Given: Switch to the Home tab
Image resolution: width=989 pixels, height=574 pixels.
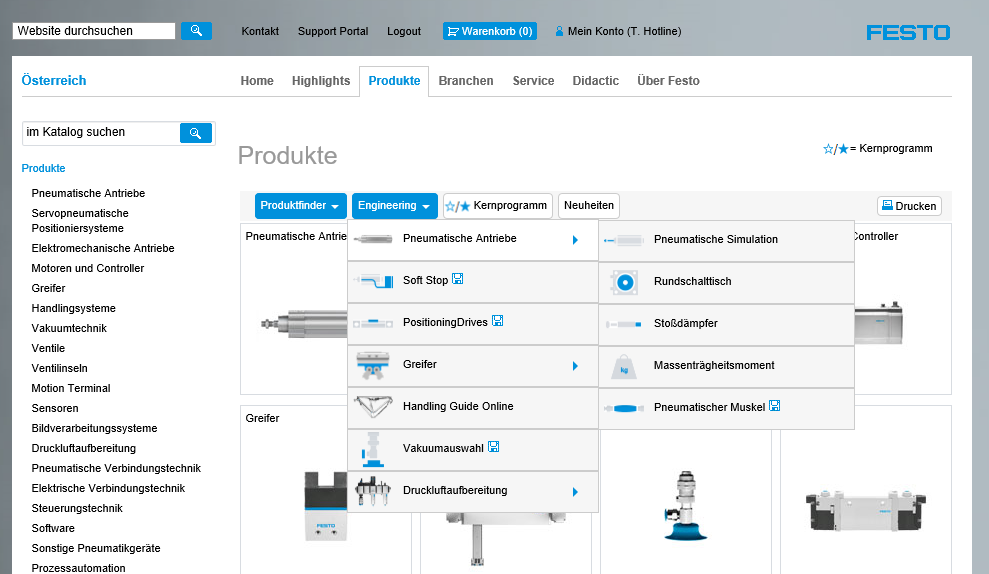Looking at the screenshot, I should [x=257, y=81].
